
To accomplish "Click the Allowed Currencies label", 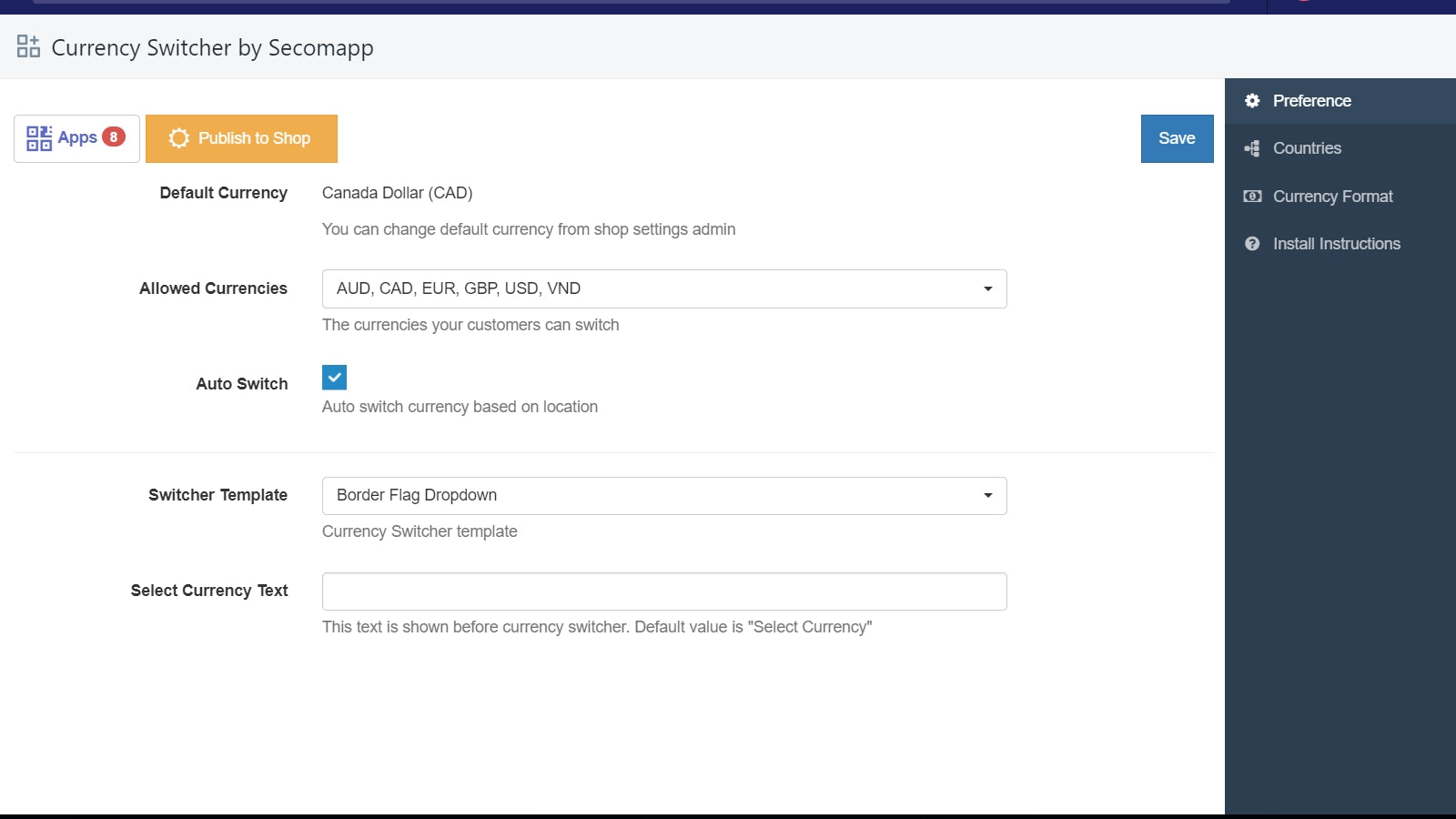I will (x=213, y=288).
